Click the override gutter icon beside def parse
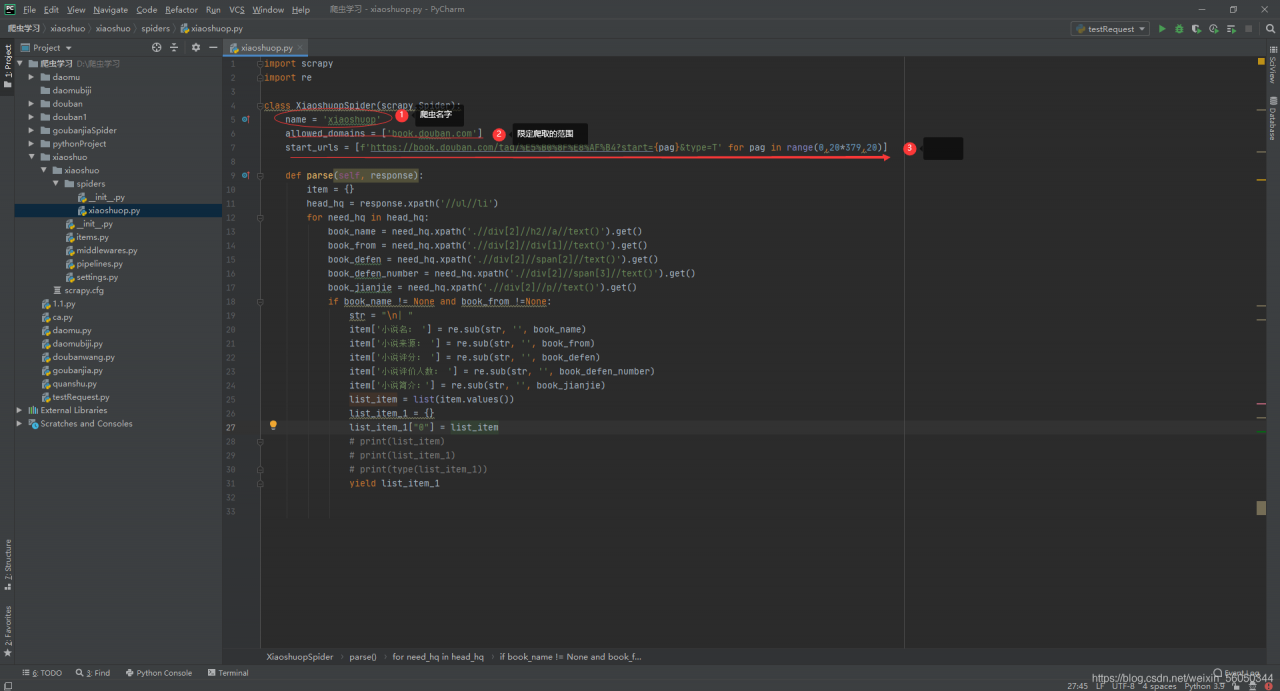This screenshot has height=691, width=1280. coord(246,175)
